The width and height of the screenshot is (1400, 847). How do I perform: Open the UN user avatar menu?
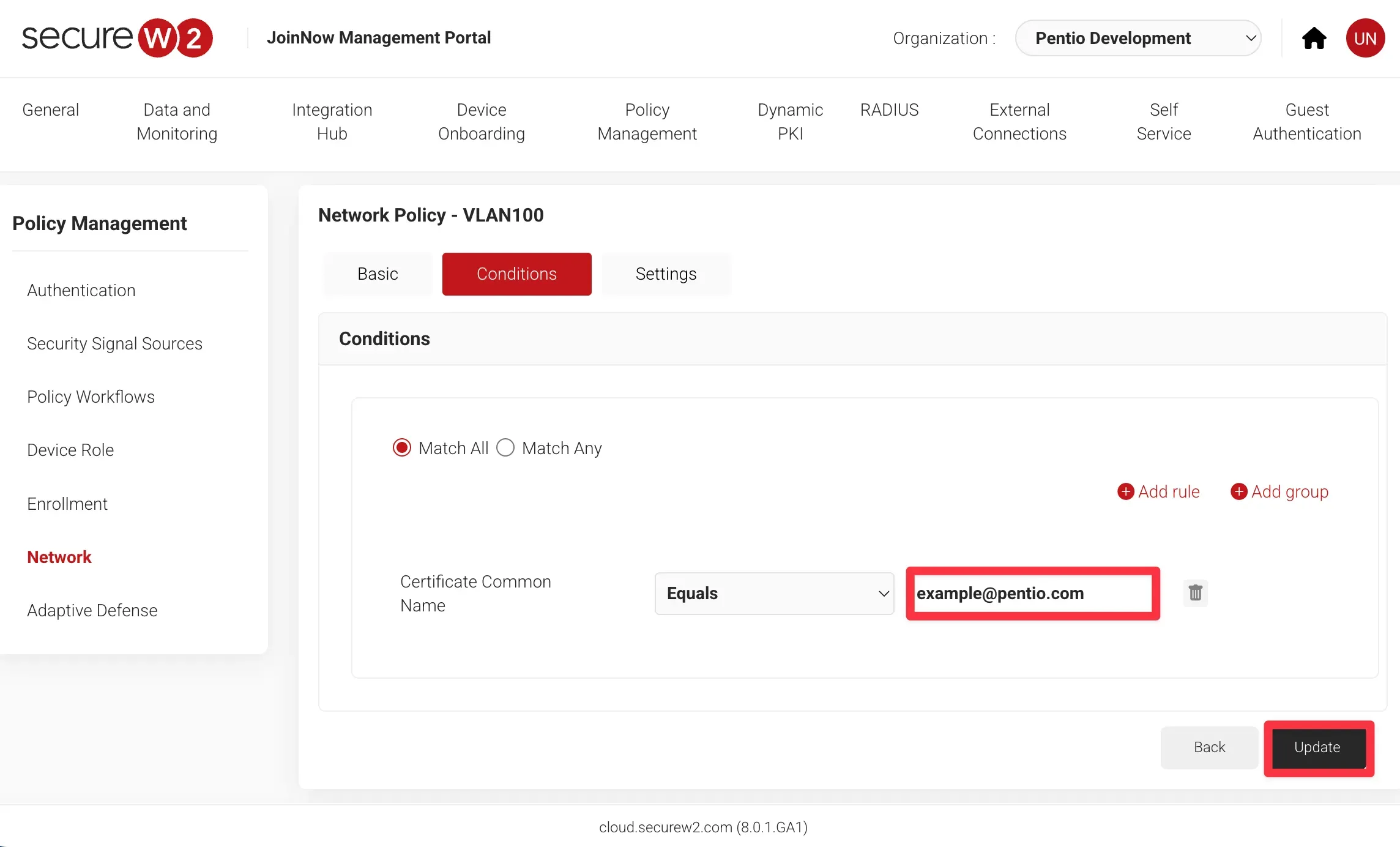(1365, 38)
